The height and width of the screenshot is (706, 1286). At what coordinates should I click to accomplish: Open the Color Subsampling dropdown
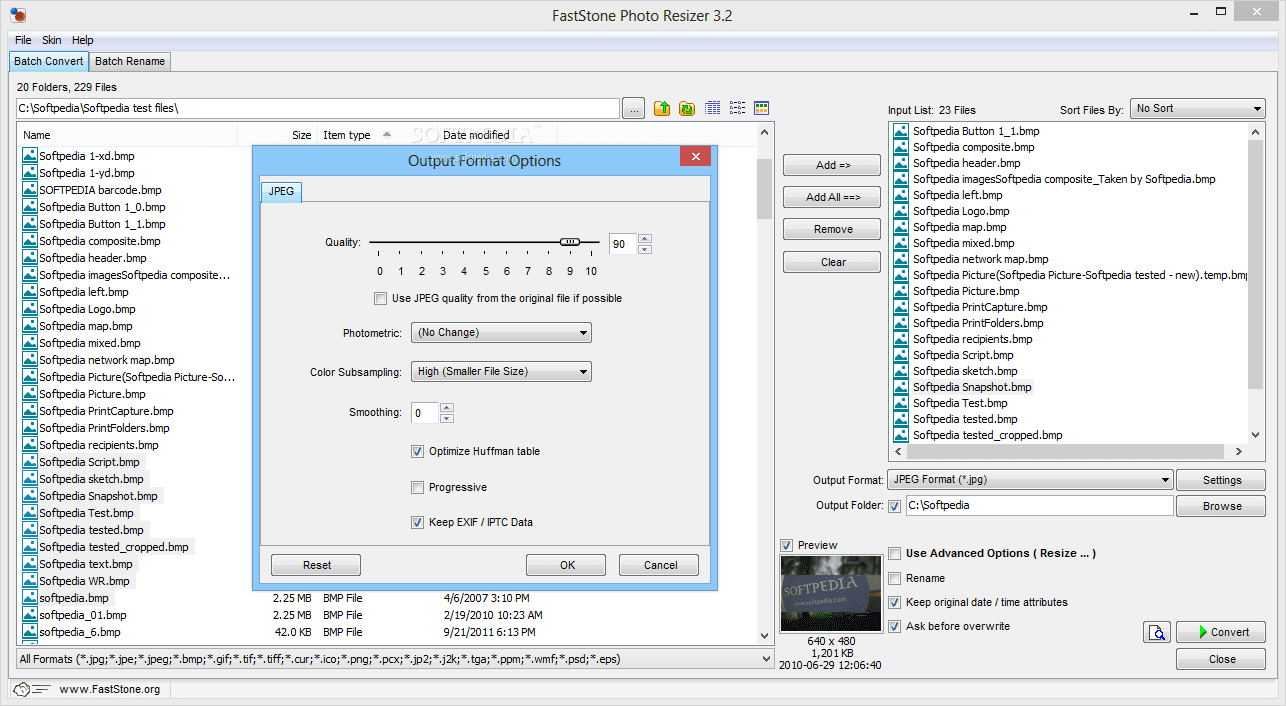pyautogui.click(x=501, y=371)
